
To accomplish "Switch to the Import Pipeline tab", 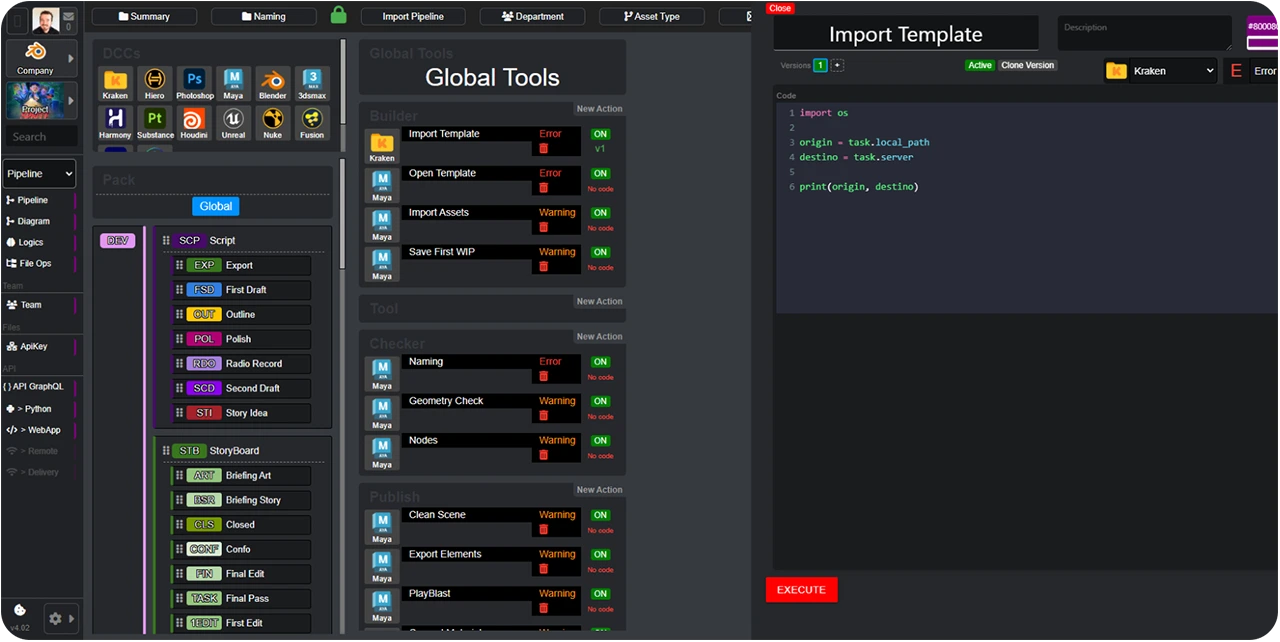I will [x=412, y=17].
